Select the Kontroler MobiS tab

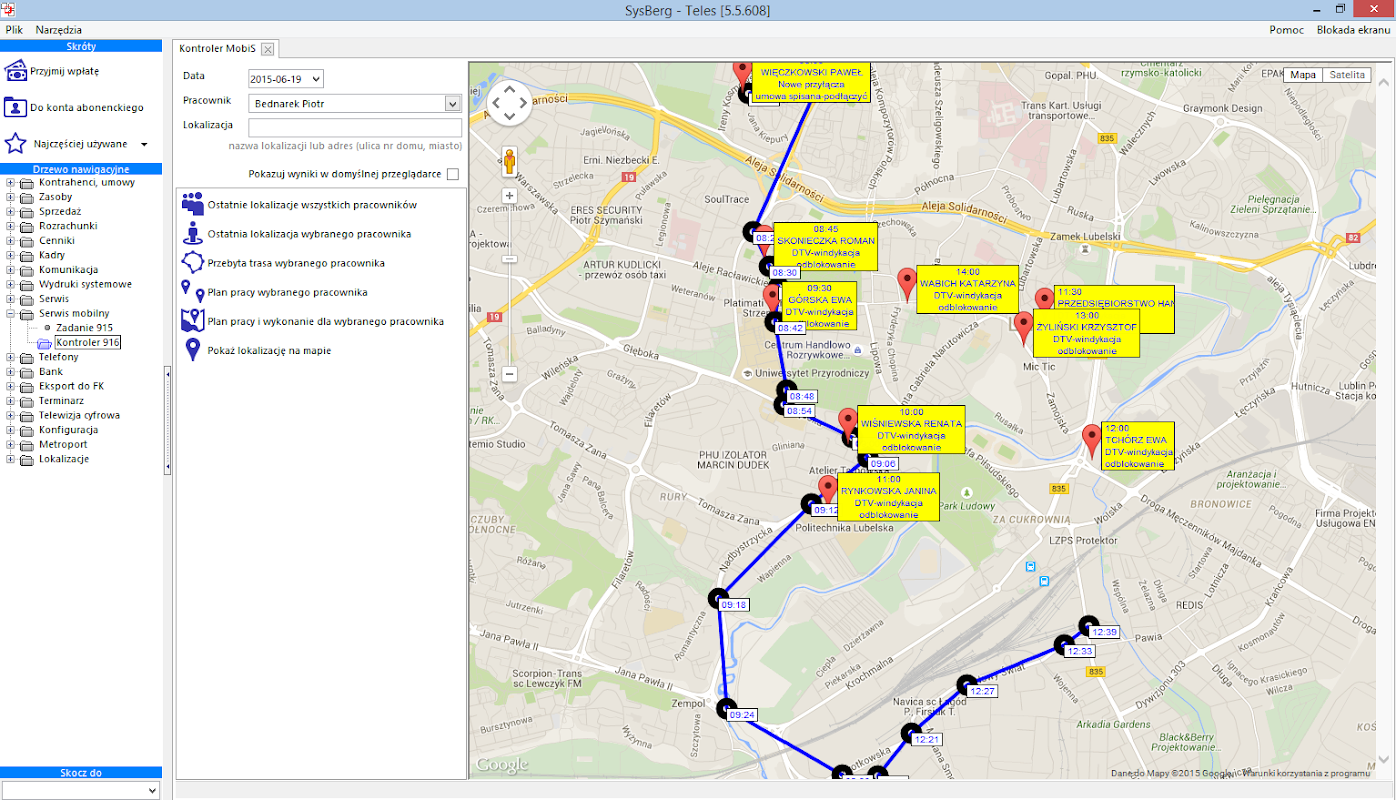click(x=218, y=49)
